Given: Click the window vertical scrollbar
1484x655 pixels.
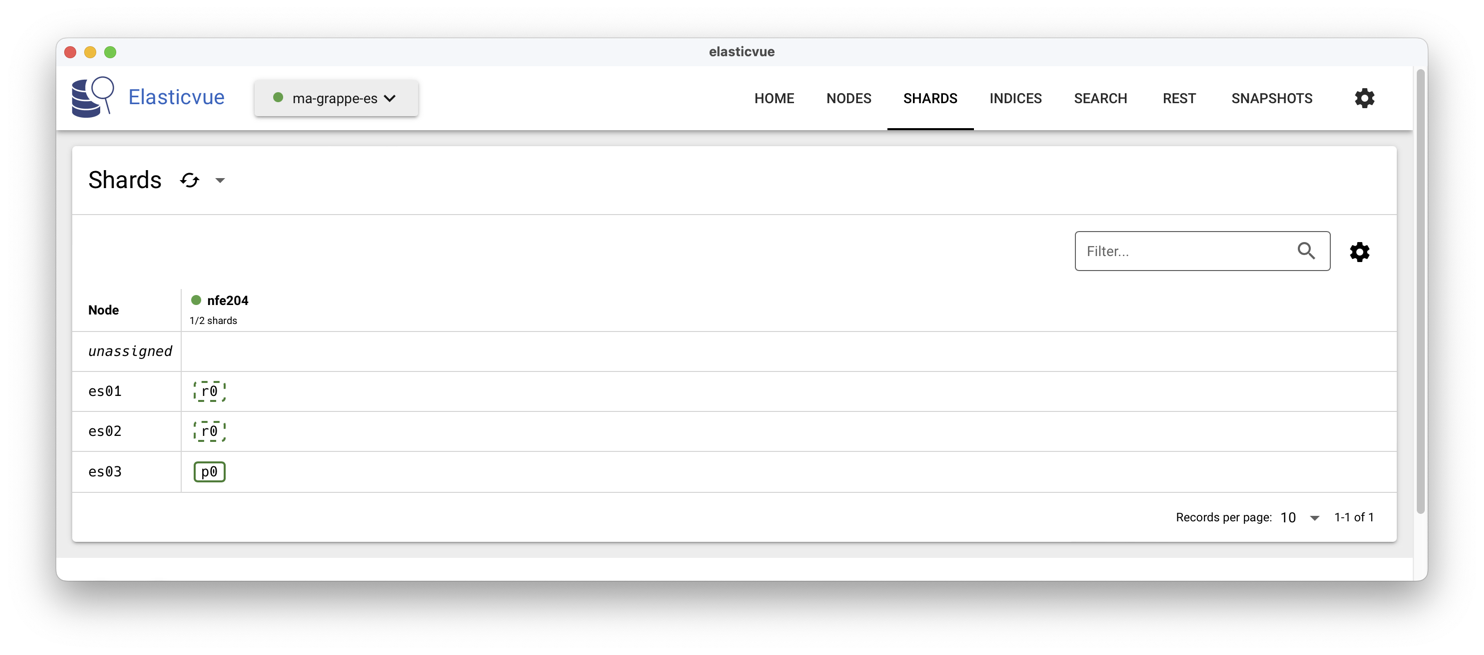Looking at the screenshot, I should (x=1421, y=290).
